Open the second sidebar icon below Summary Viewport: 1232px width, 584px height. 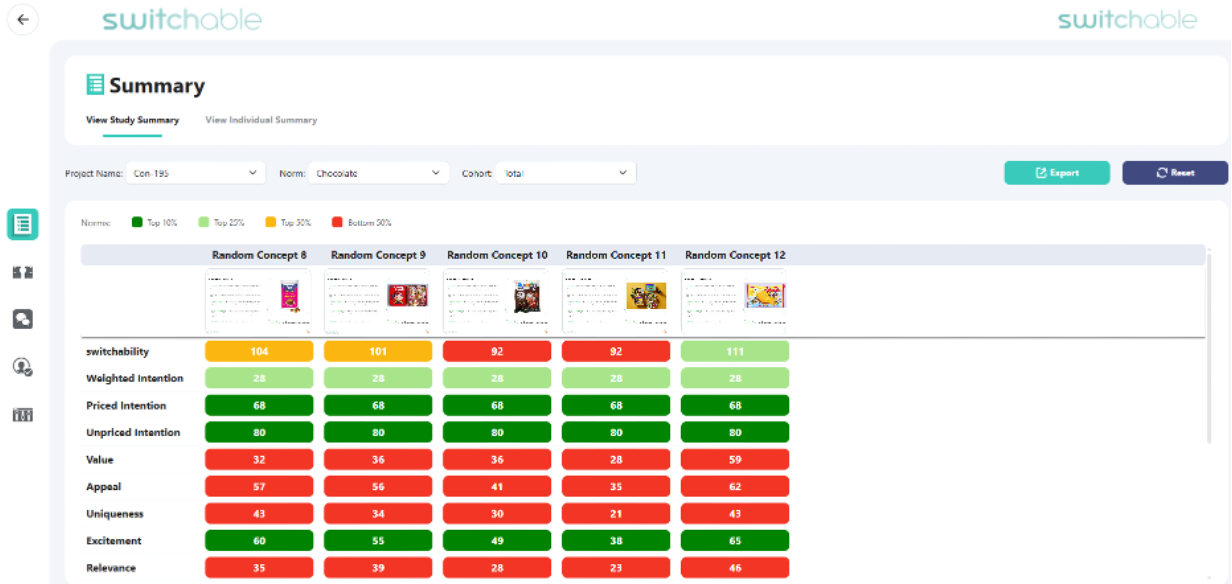(x=22, y=272)
